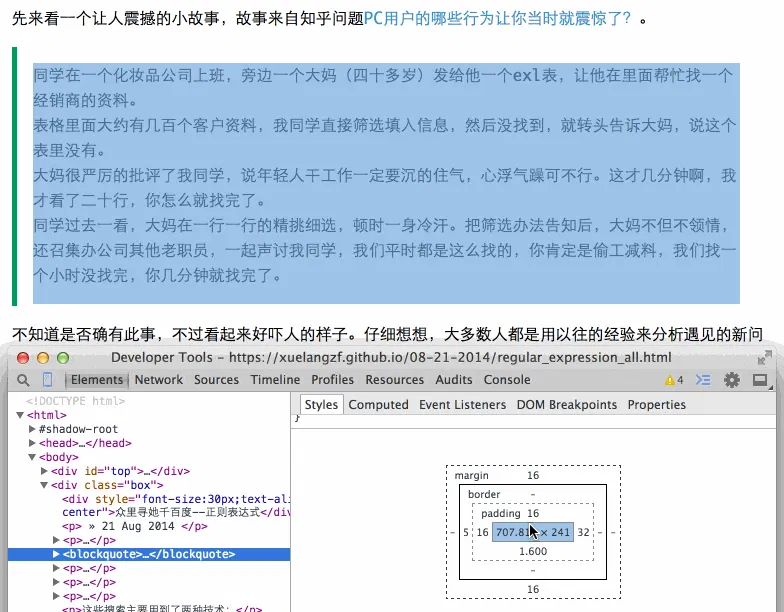
Task: Open DevTools settings gear icon
Action: click(x=732, y=380)
